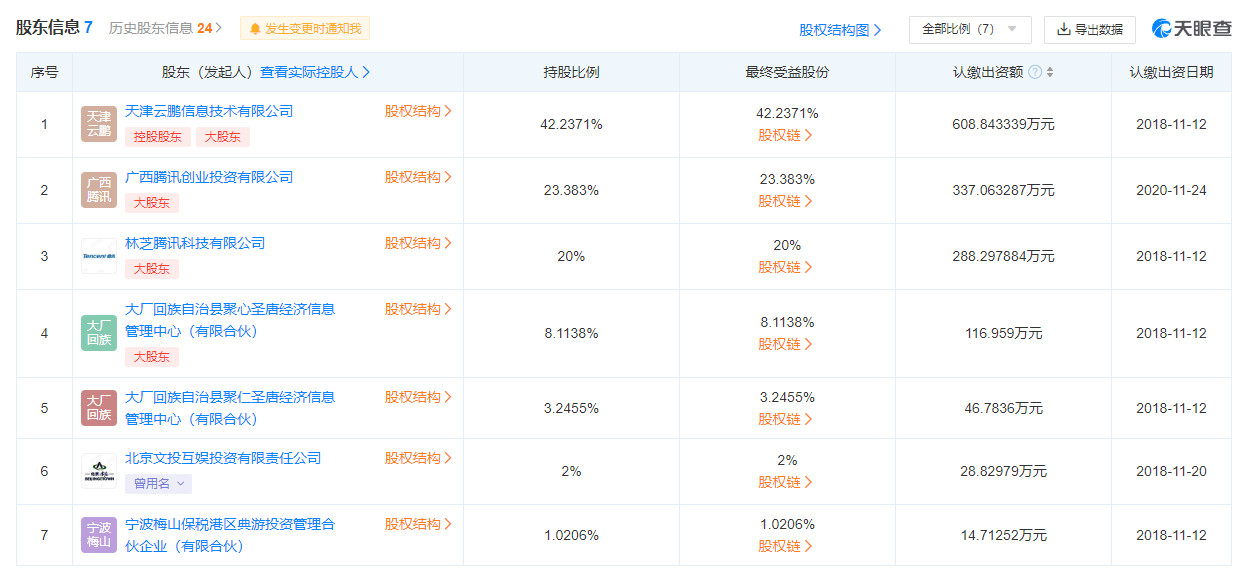Click the 广西腾讯 shareholder logo icon
This screenshot has width=1248, height=588.
pos(99,190)
